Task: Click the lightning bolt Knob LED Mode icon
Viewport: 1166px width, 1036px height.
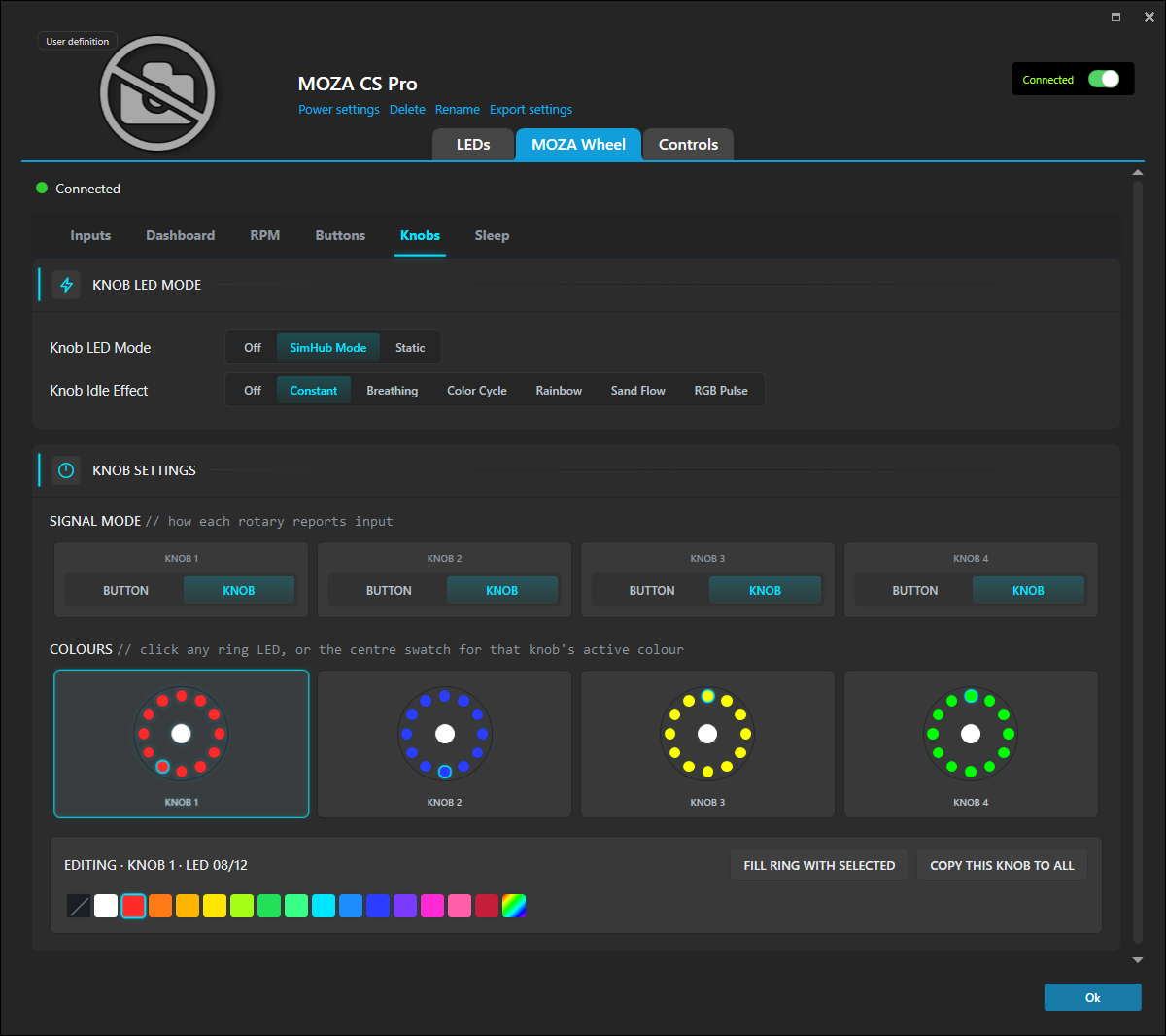Action: click(66, 285)
